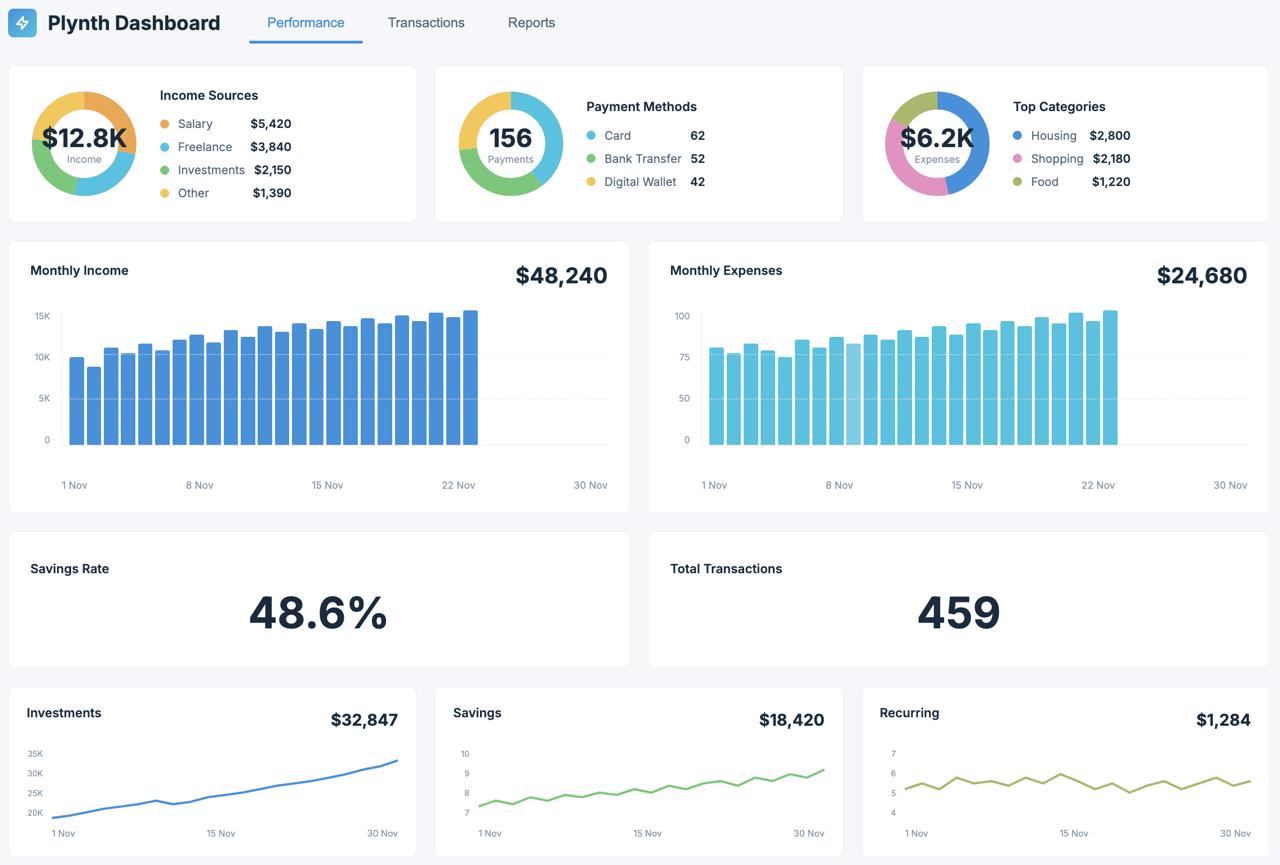
Task: Click the Plynth lightning bolt logo icon
Action: pyautogui.click(x=22, y=23)
